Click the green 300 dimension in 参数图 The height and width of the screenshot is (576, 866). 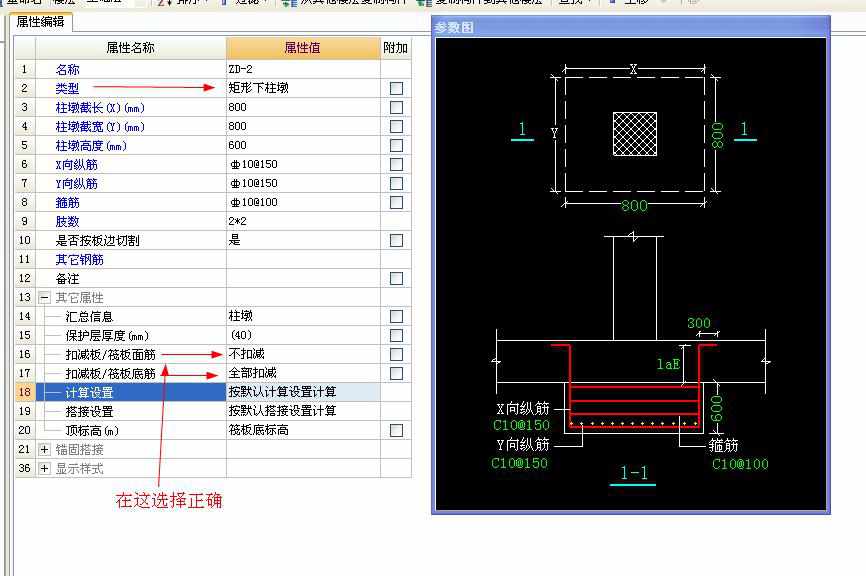pyautogui.click(x=699, y=323)
